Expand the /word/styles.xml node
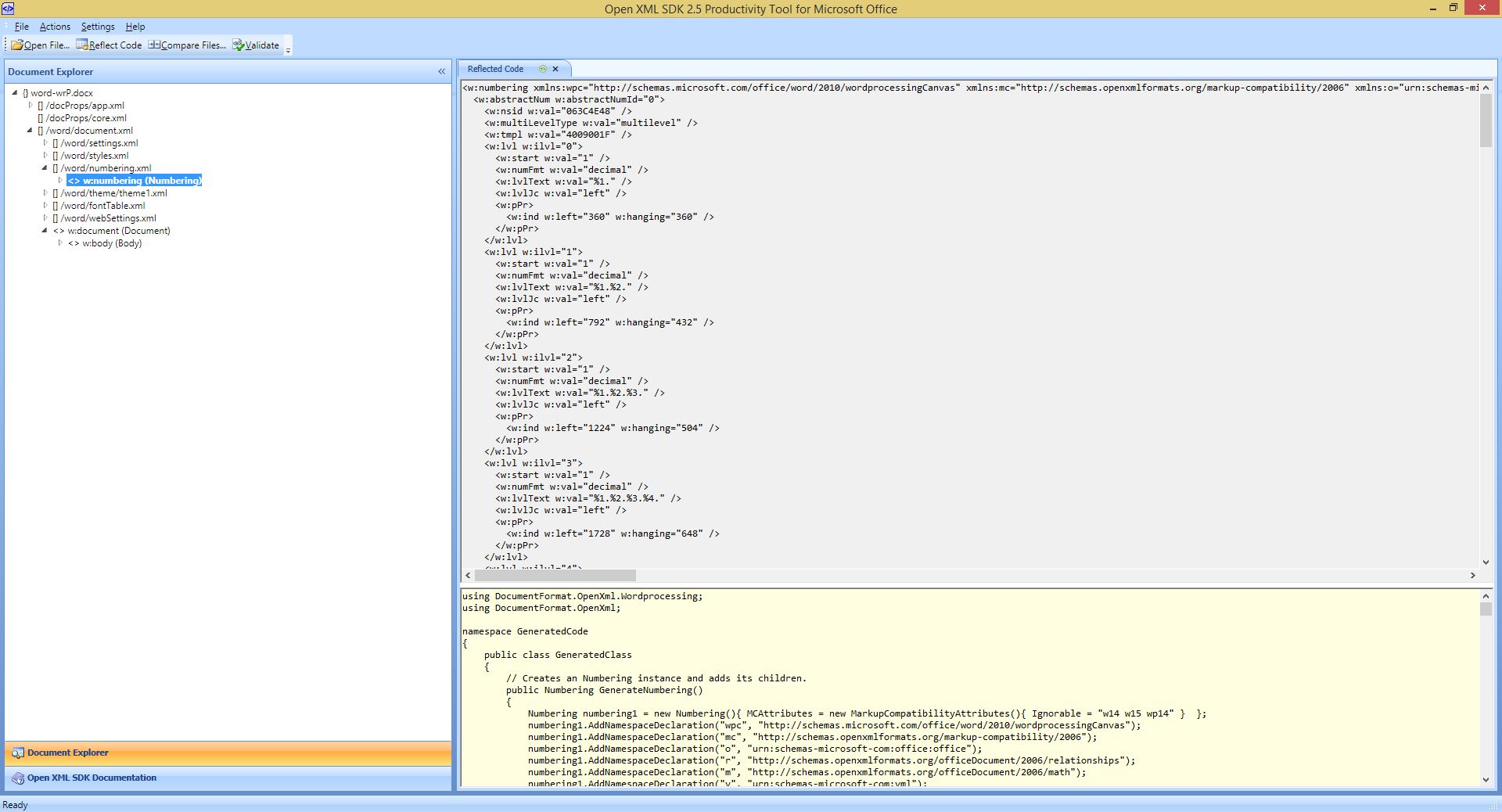 (x=45, y=155)
